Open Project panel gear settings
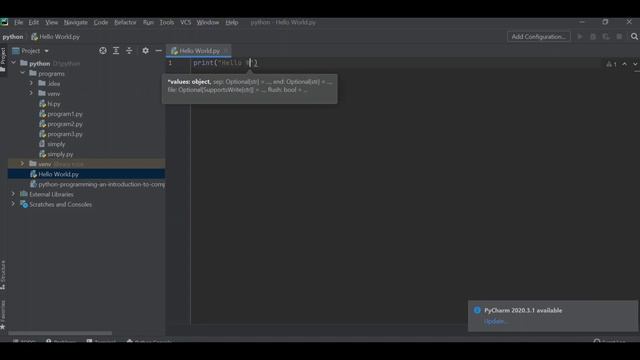Image resolution: width=640 pixels, height=360 pixels. 145,51
